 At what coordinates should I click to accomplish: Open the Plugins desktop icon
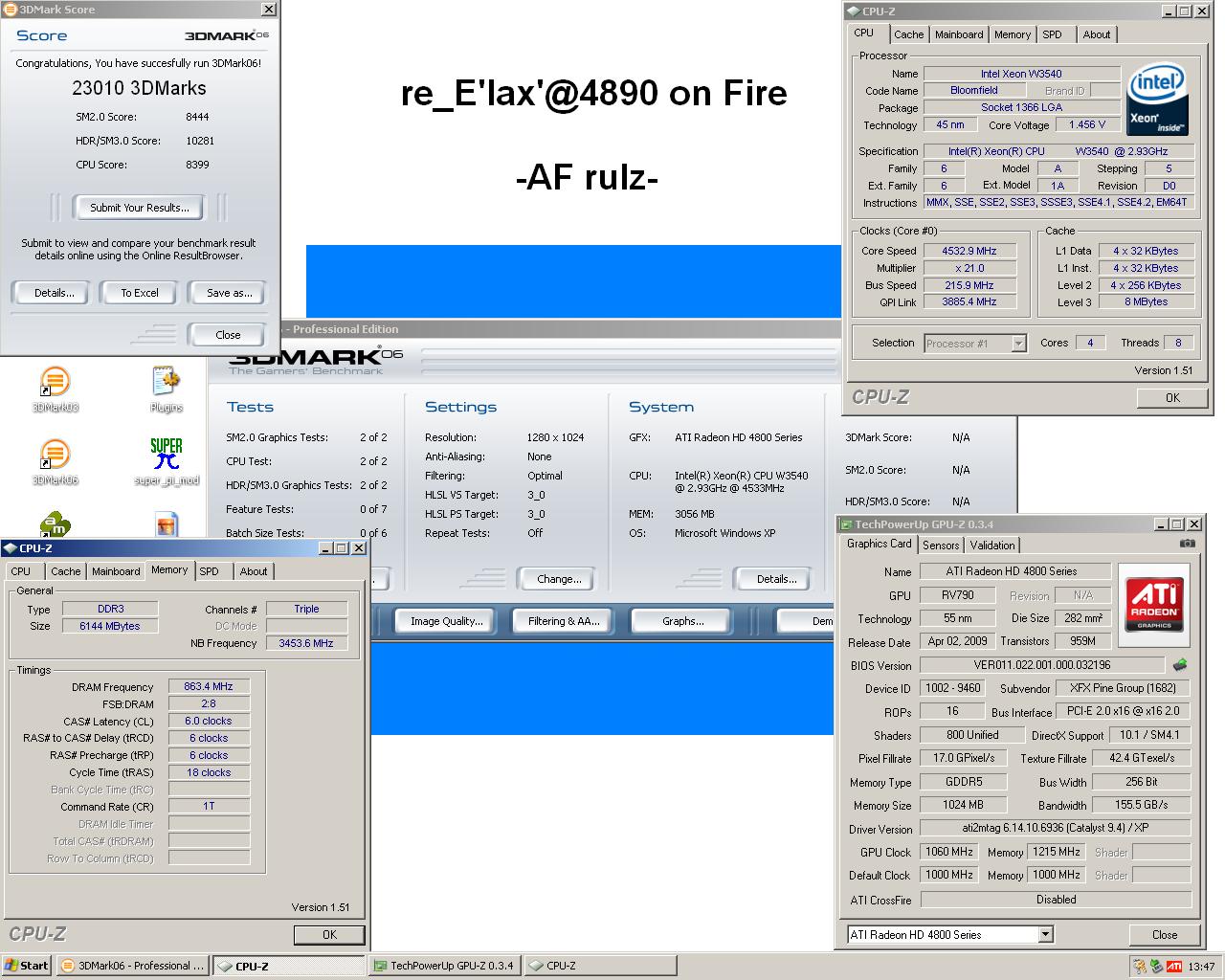[x=166, y=383]
